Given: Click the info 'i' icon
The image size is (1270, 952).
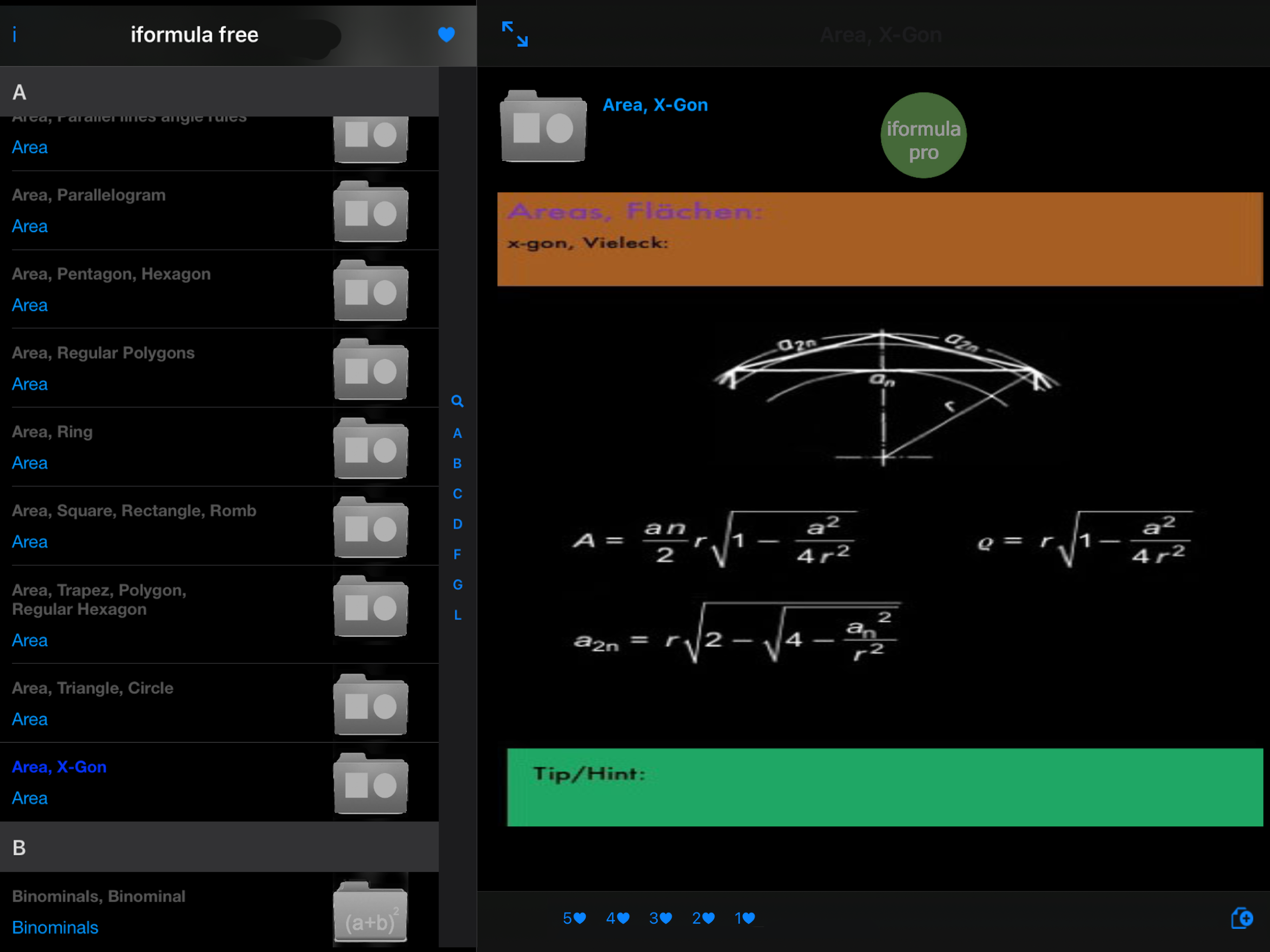Looking at the screenshot, I should [x=14, y=35].
